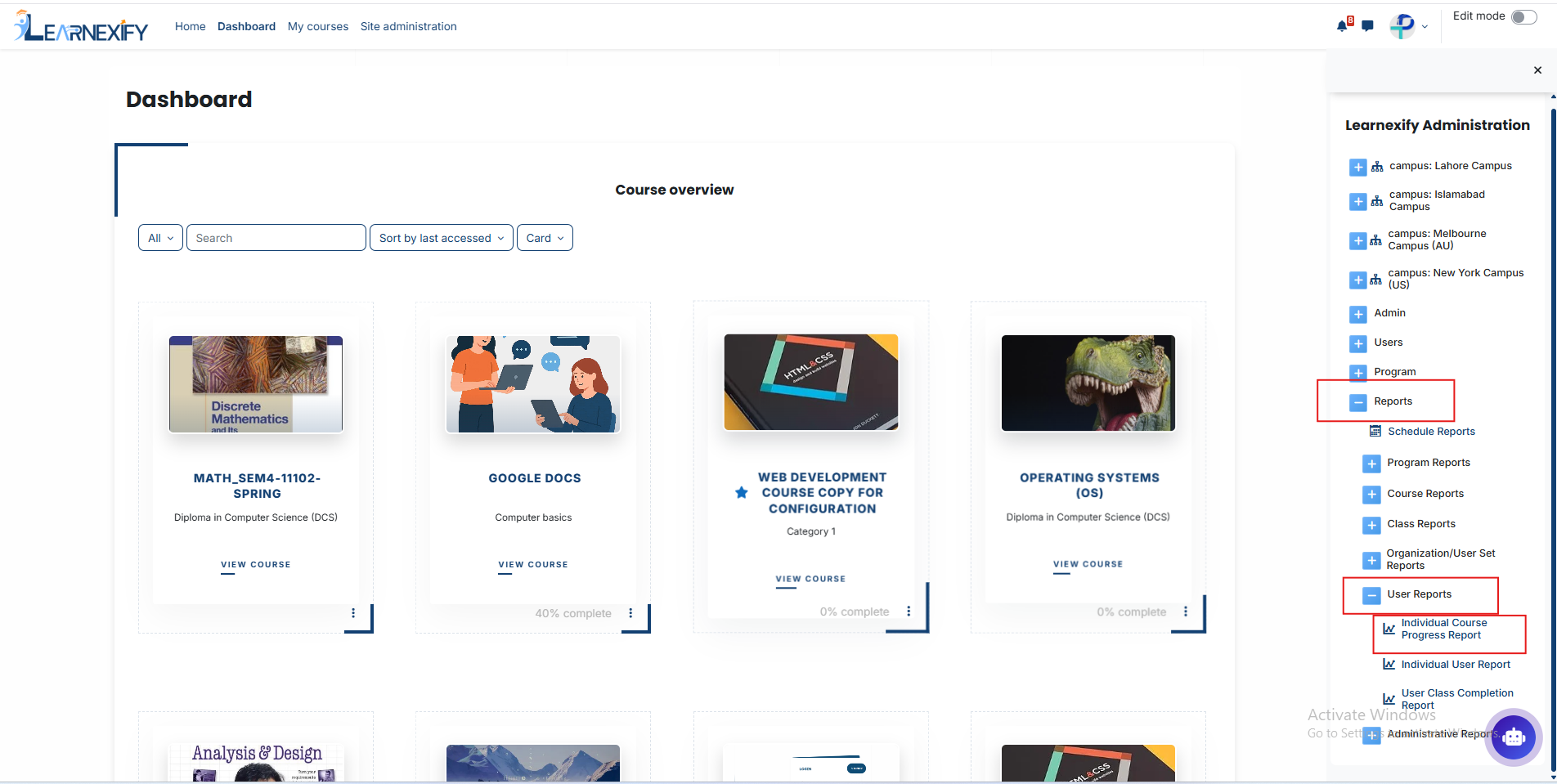
Task: Open Site administration menu item
Action: [x=409, y=26]
